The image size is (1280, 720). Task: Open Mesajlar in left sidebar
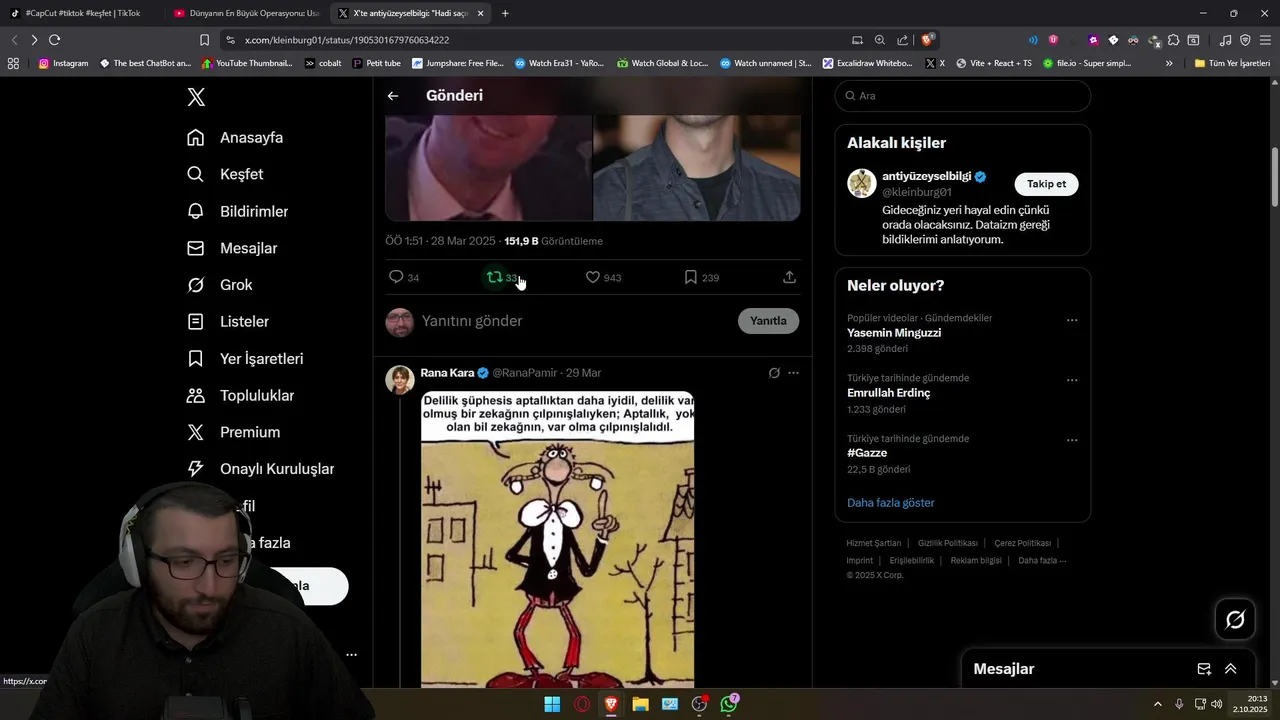(x=232, y=248)
